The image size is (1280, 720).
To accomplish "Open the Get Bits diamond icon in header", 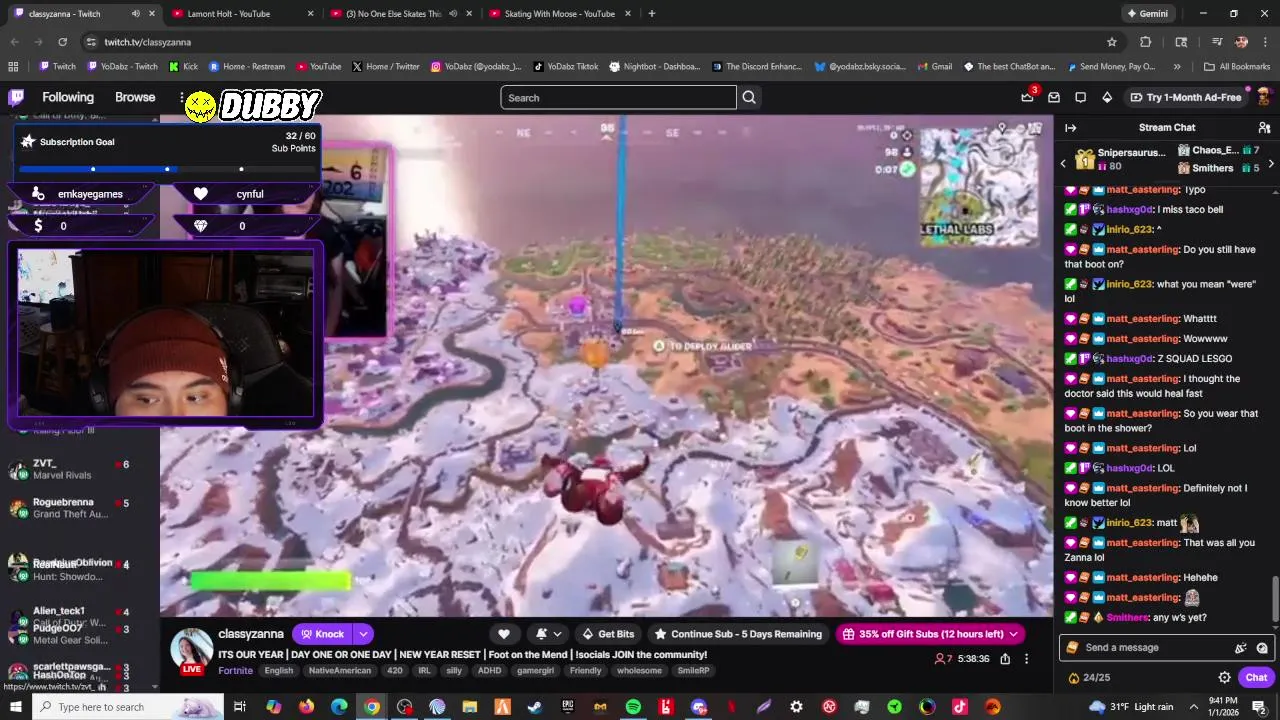I will [x=1106, y=97].
